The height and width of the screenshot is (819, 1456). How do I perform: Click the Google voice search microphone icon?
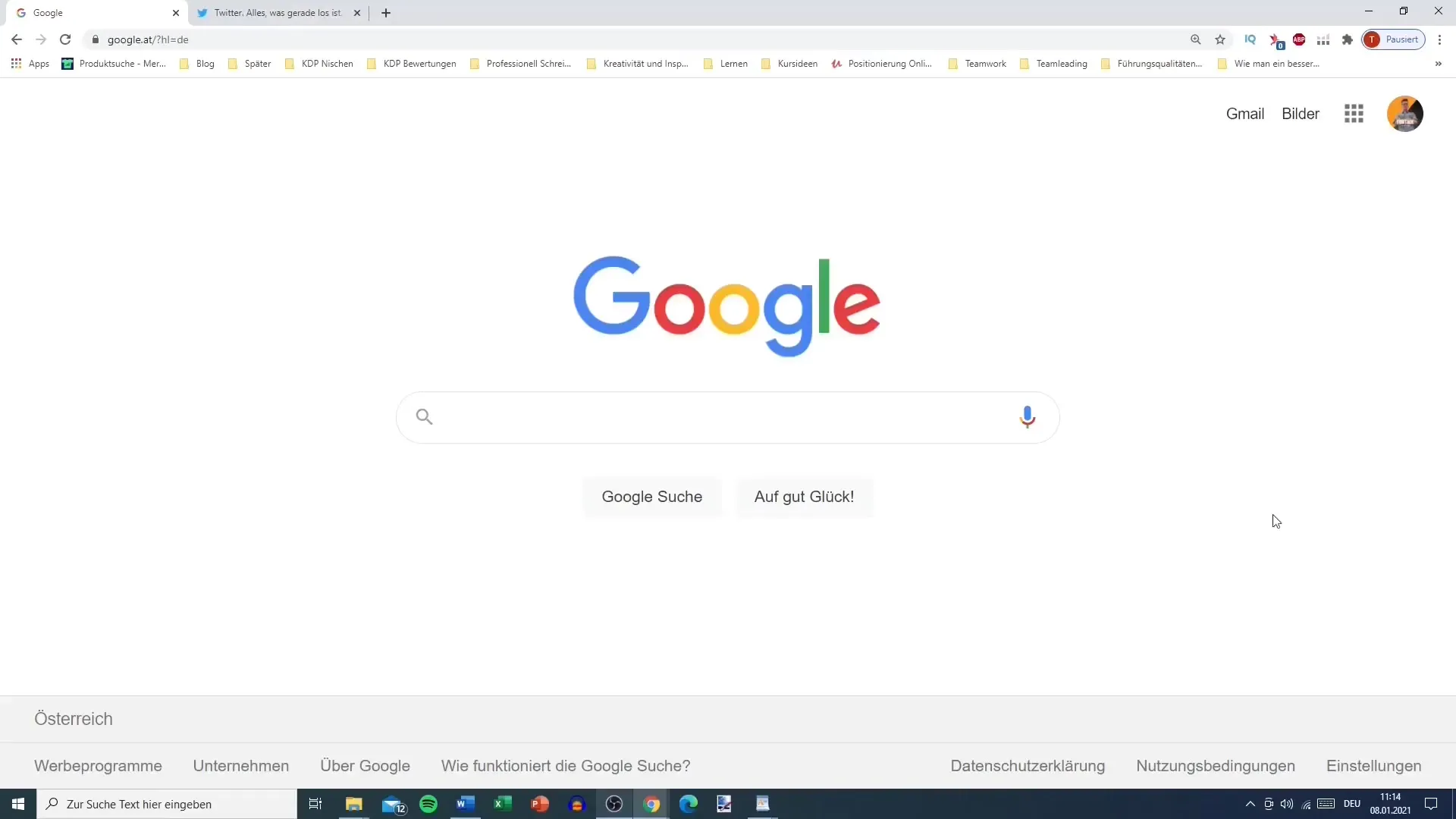[x=1028, y=416]
